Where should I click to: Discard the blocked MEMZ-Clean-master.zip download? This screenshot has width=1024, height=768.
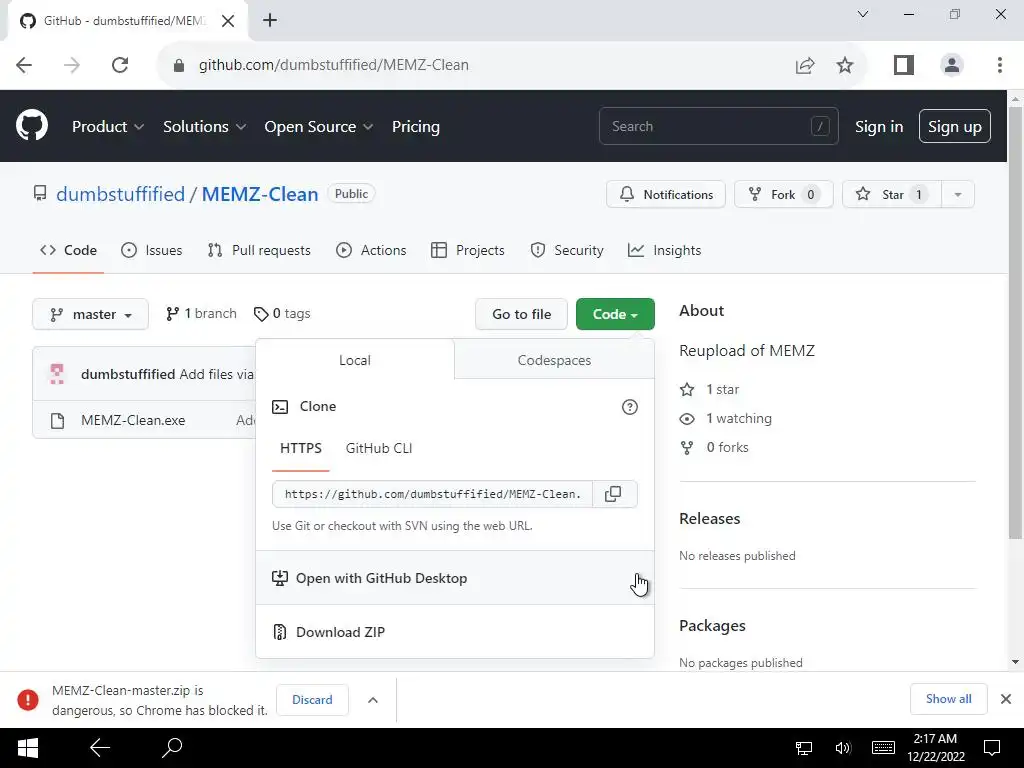pos(312,700)
